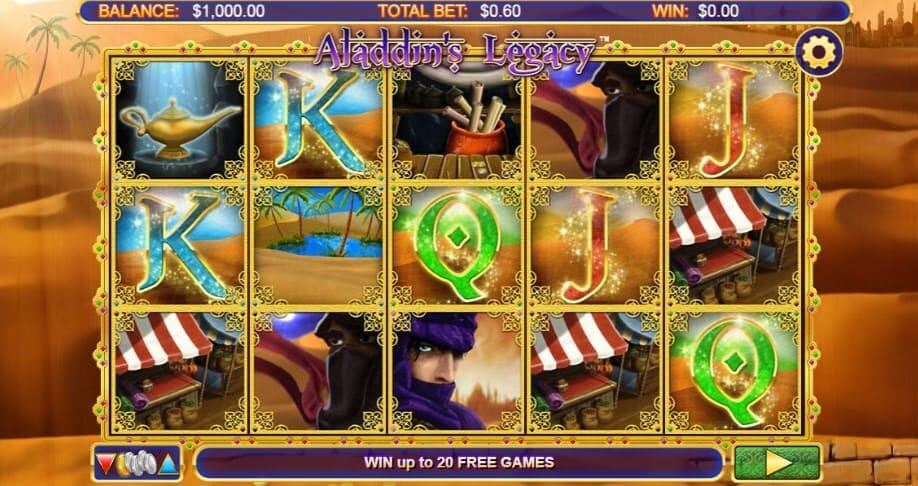The image size is (918, 486).
Task: Select the oasis palm trees symbol
Action: (318, 244)
